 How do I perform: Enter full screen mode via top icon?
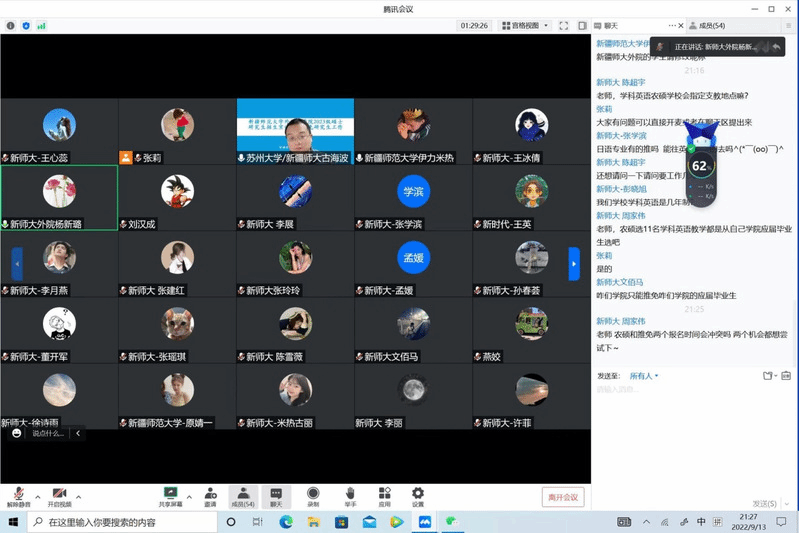point(564,25)
